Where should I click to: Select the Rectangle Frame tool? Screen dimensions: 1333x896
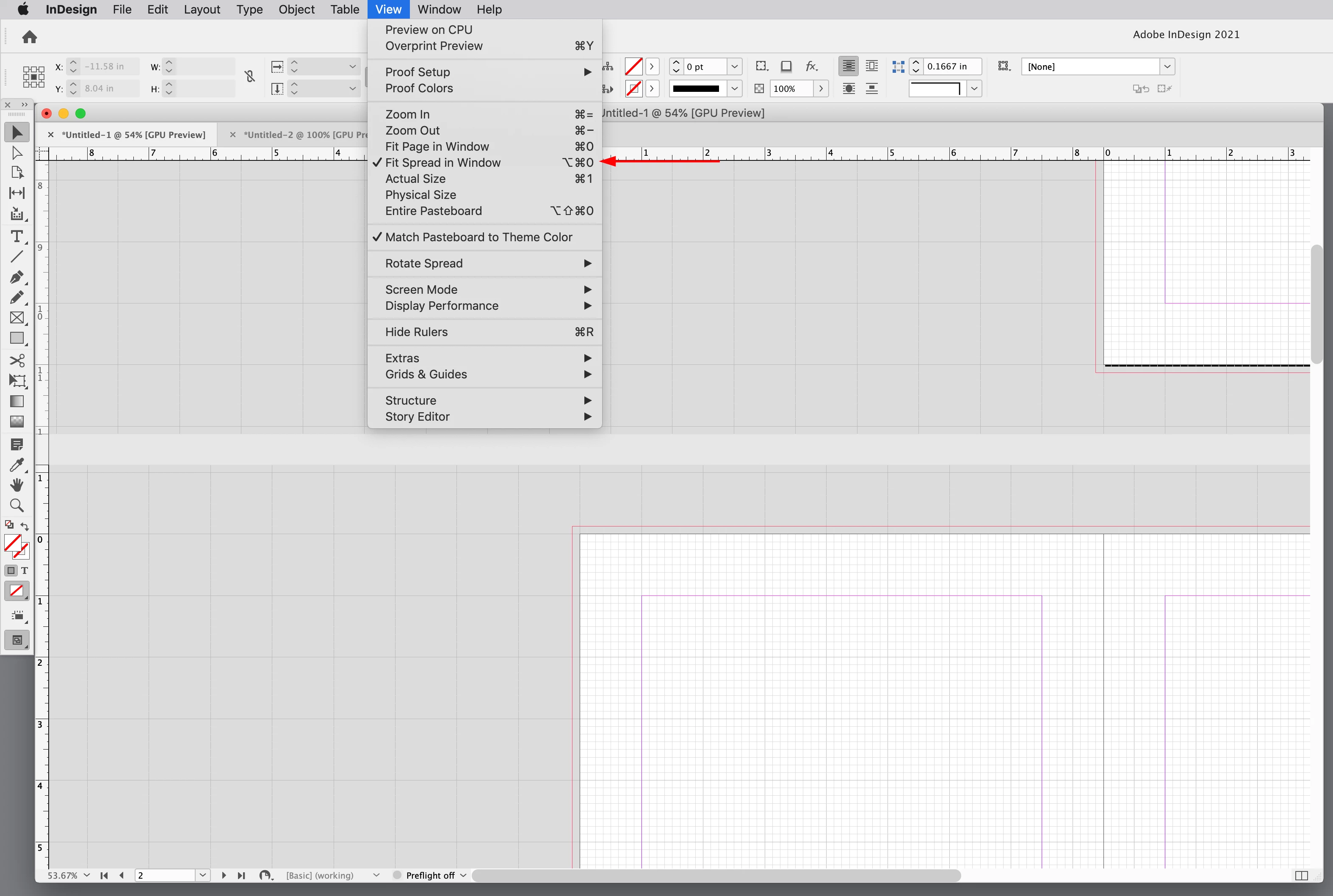[17, 318]
